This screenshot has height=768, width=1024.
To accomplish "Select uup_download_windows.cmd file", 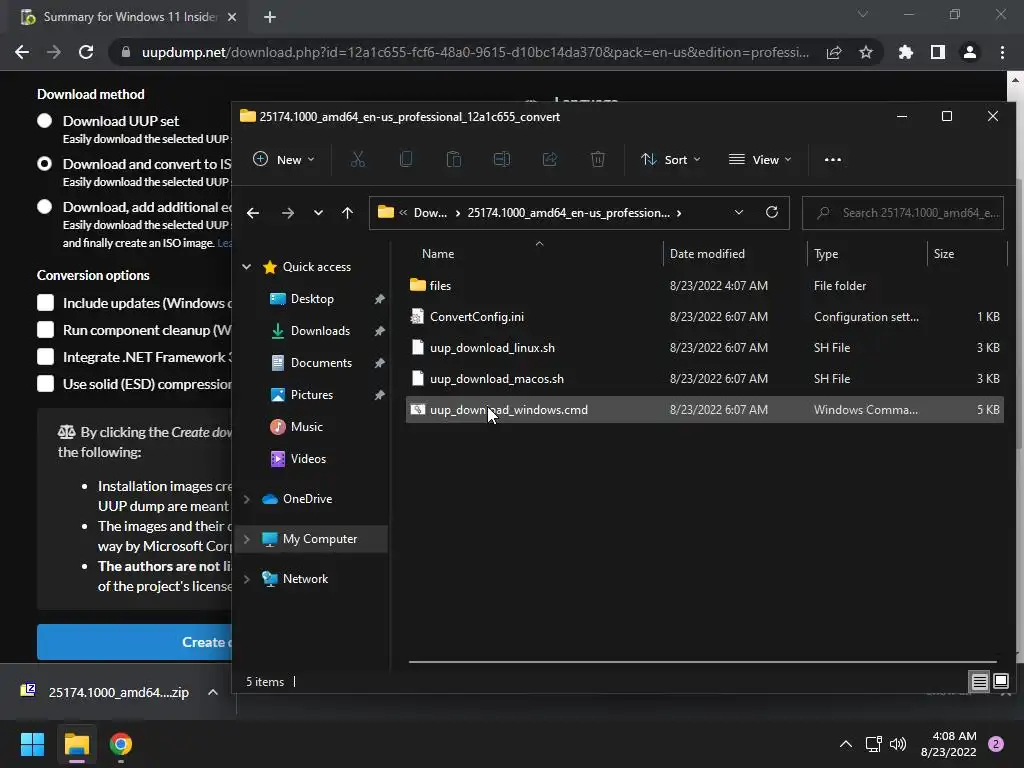I will pyautogui.click(x=705, y=409).
